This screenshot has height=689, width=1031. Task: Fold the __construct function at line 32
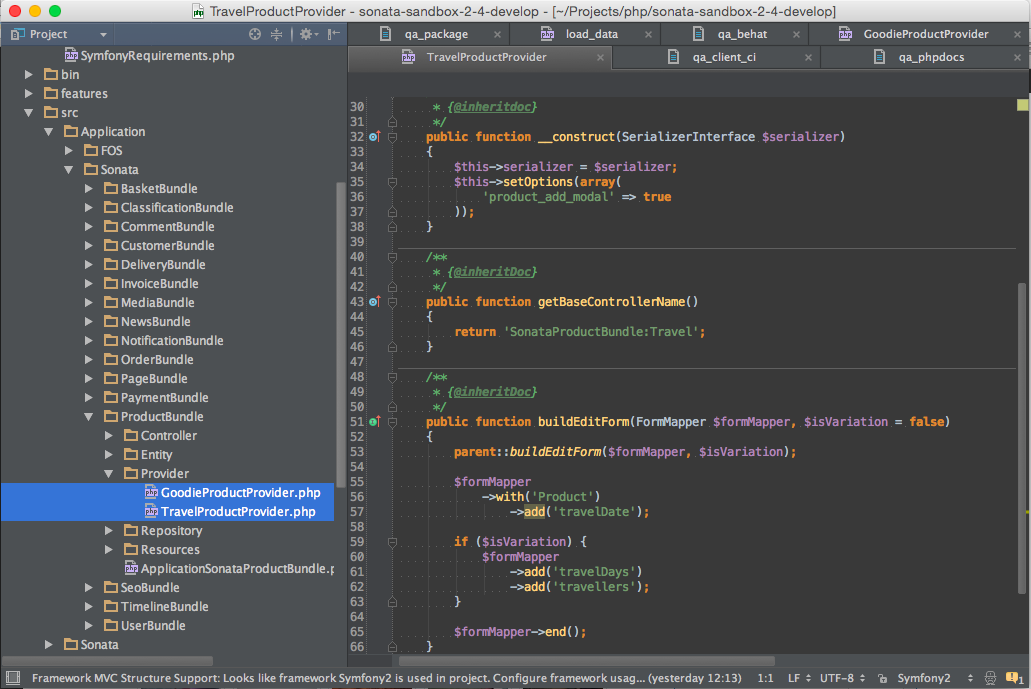point(392,137)
